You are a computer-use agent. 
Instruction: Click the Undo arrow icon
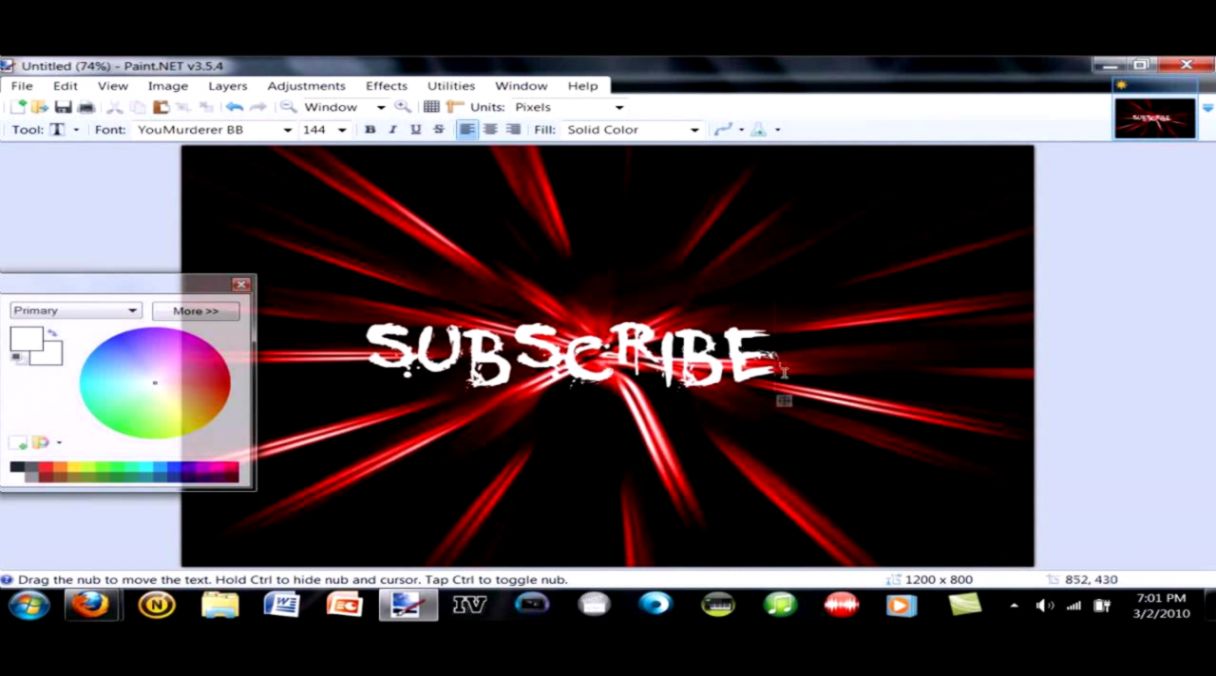click(x=234, y=107)
